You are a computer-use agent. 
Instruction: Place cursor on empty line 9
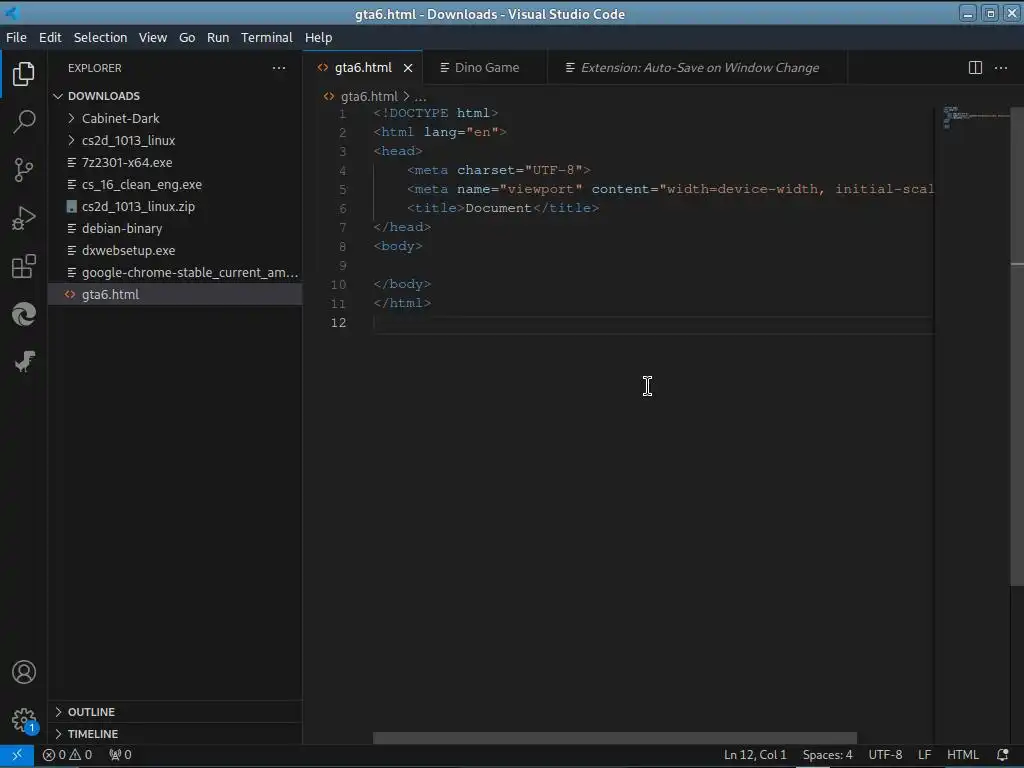[653, 266]
